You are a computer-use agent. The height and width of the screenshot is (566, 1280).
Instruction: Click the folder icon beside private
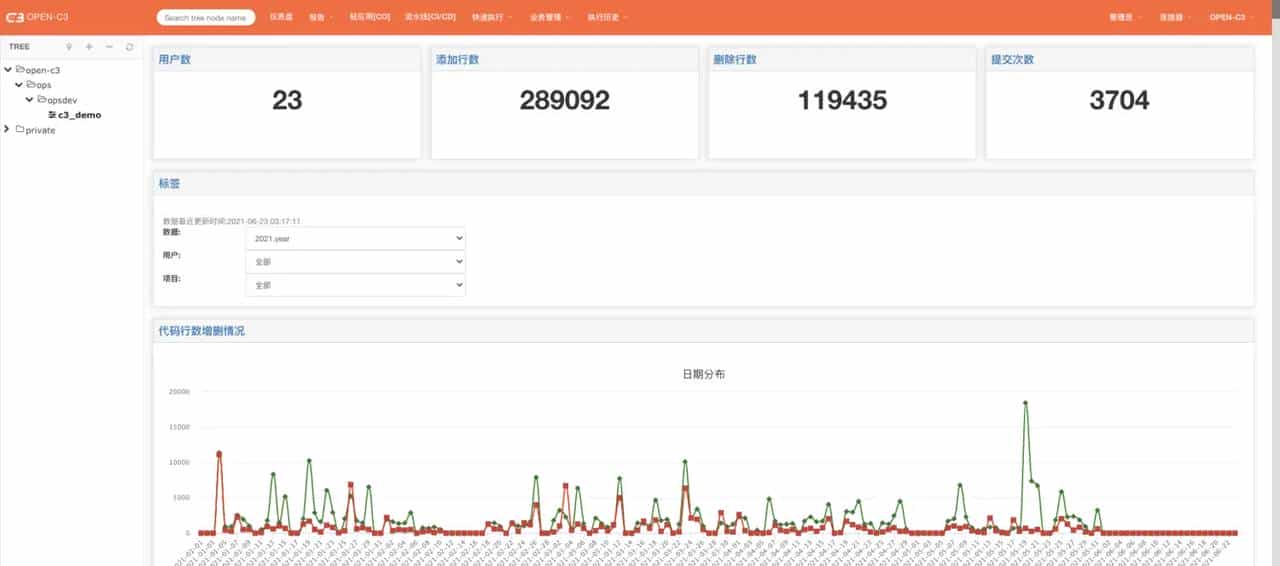click(x=20, y=130)
